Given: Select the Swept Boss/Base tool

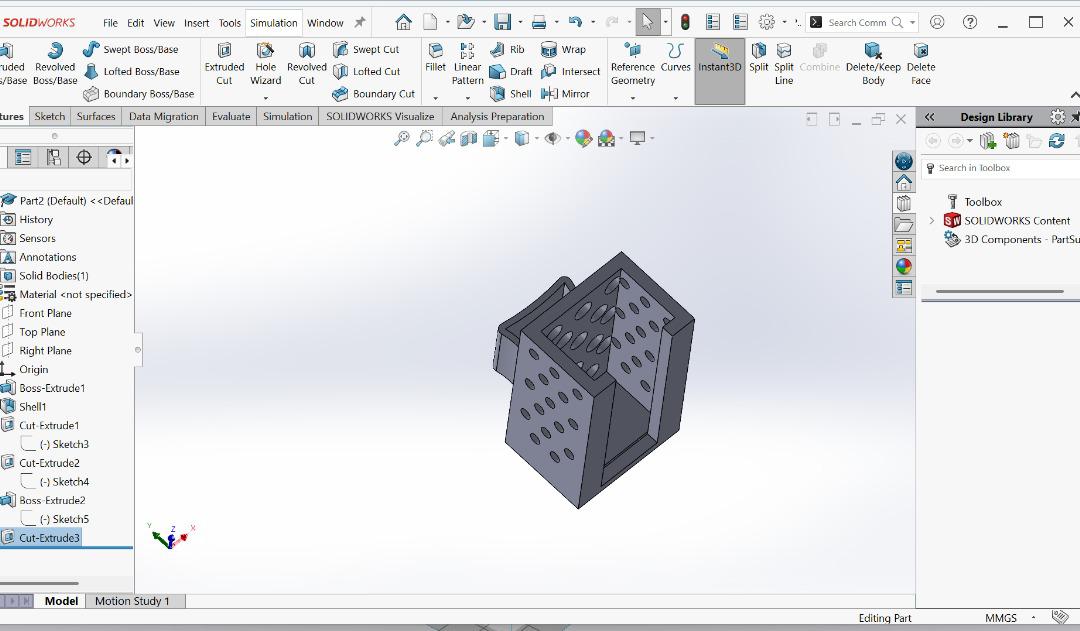Looking at the screenshot, I should pos(131,50).
